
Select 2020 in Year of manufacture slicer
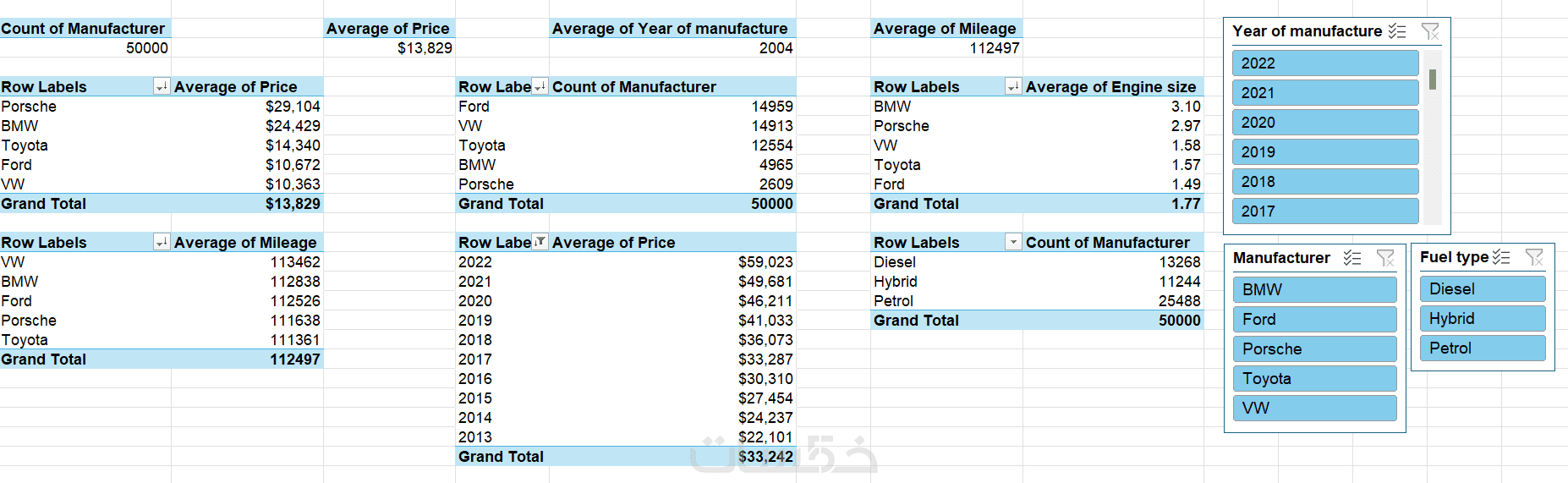tap(1325, 123)
